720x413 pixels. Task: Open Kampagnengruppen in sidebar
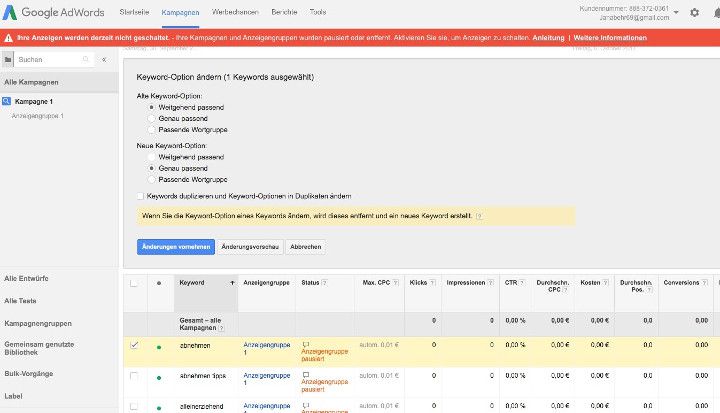[38, 323]
